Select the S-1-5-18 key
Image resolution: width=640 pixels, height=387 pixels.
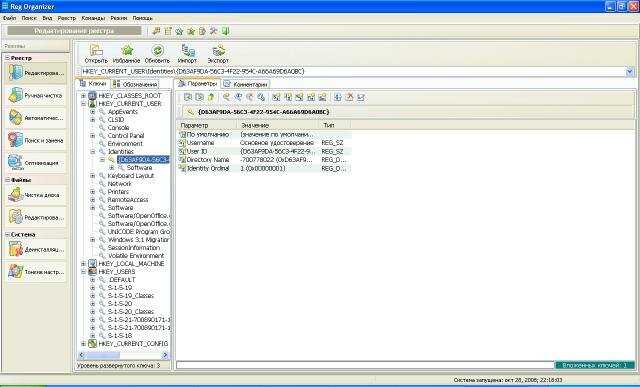[x=120, y=336]
